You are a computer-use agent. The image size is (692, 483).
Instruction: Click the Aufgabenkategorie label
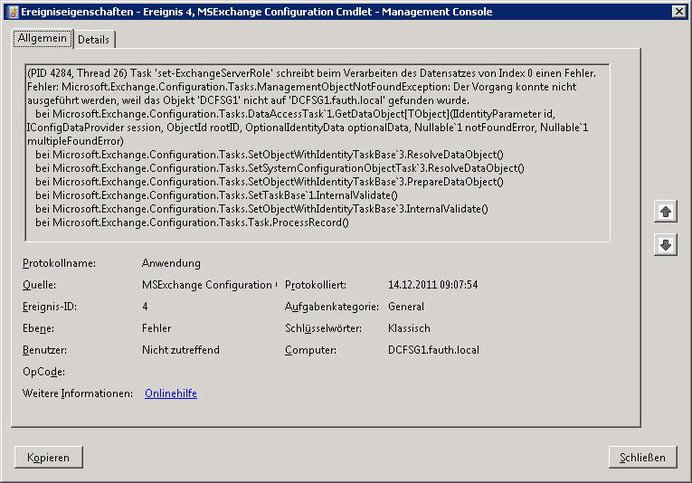click(x=332, y=307)
